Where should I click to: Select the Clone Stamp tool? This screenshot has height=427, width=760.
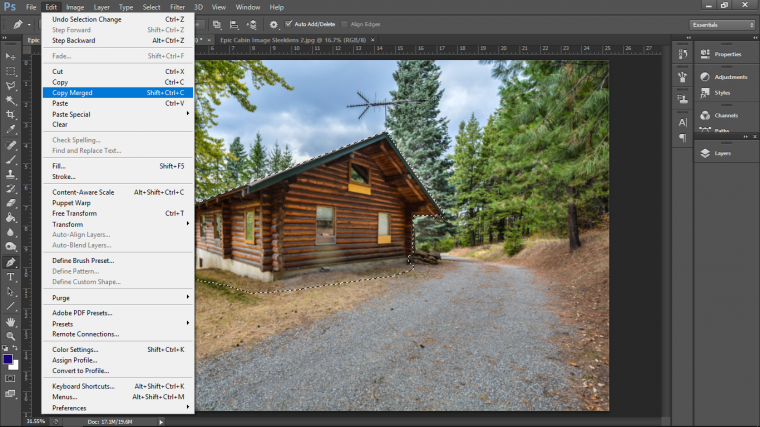[10, 174]
